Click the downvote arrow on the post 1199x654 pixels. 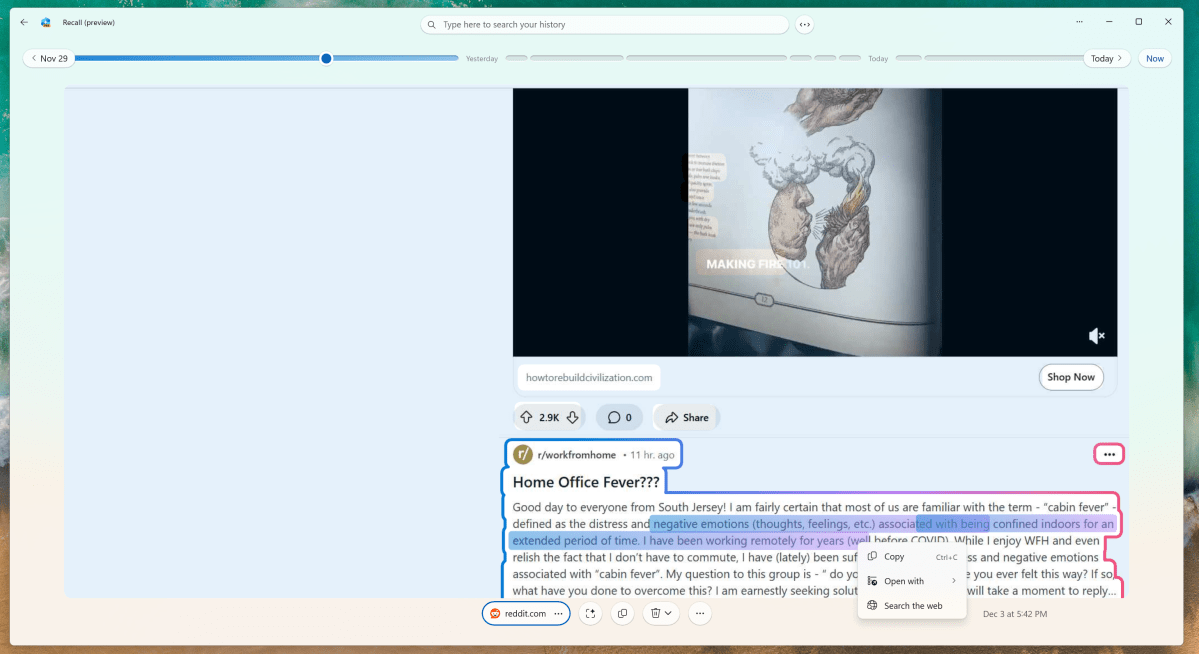click(571, 417)
